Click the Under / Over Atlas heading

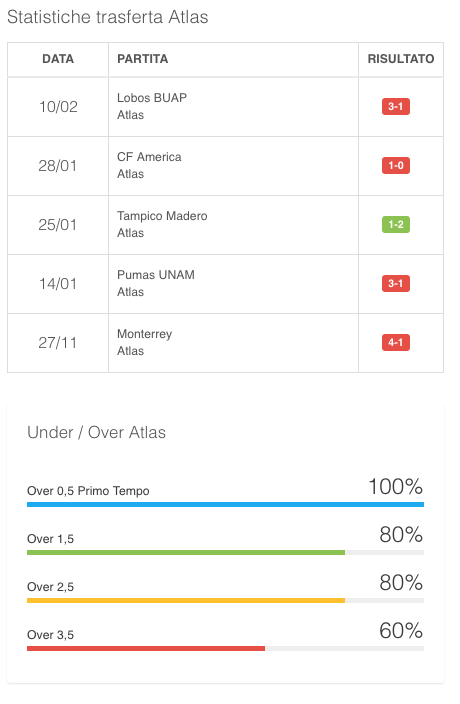pyautogui.click(x=96, y=432)
